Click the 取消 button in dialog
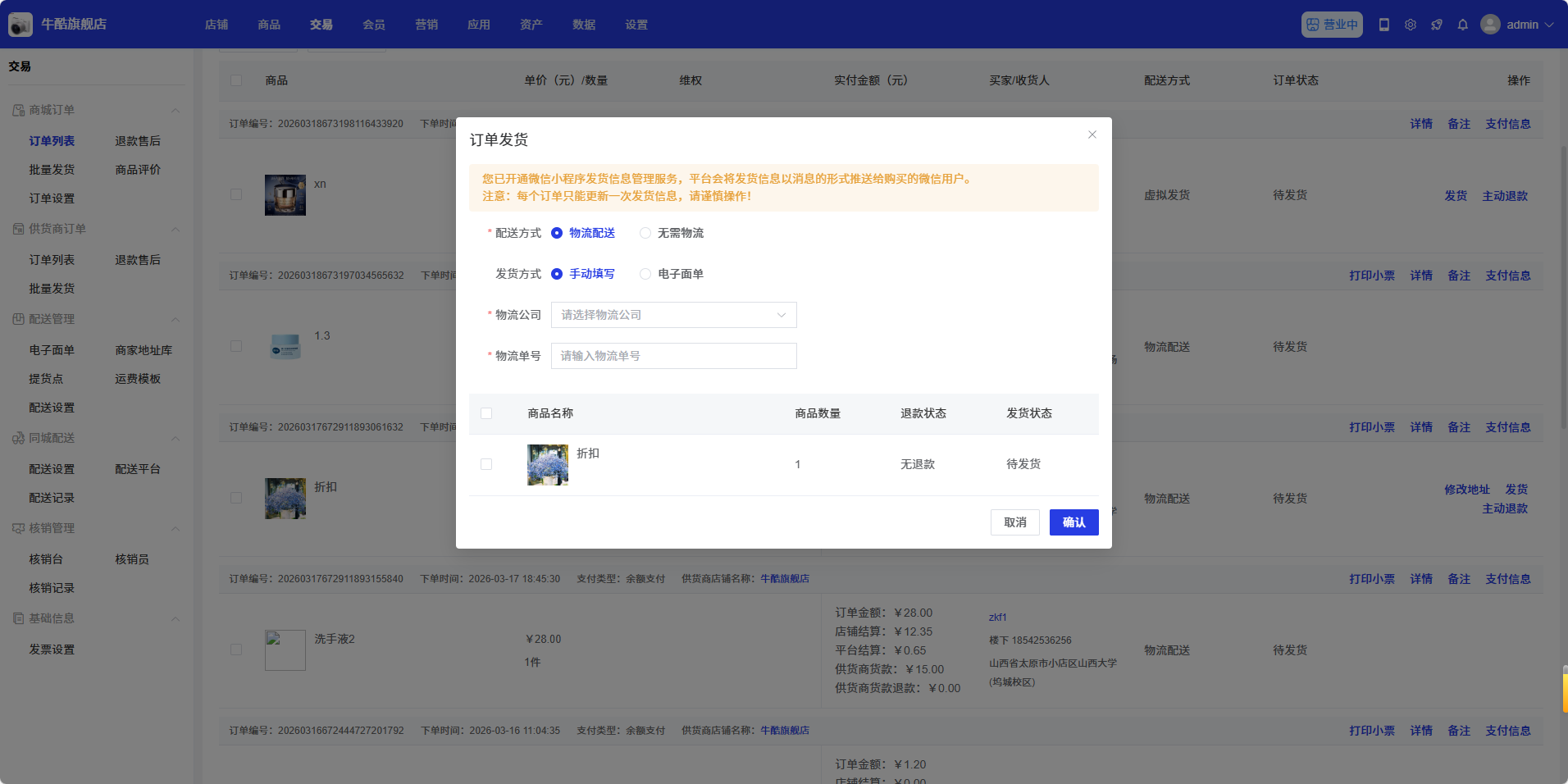The height and width of the screenshot is (784, 1568). pyautogui.click(x=1014, y=522)
